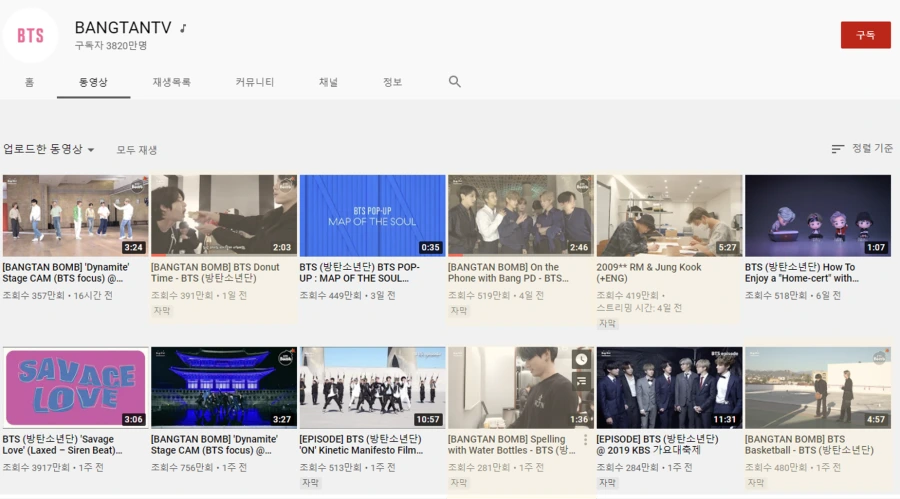This screenshot has height=499, width=900.
Task: Open Spelling with Water Bottles video title
Action: click(x=511, y=444)
